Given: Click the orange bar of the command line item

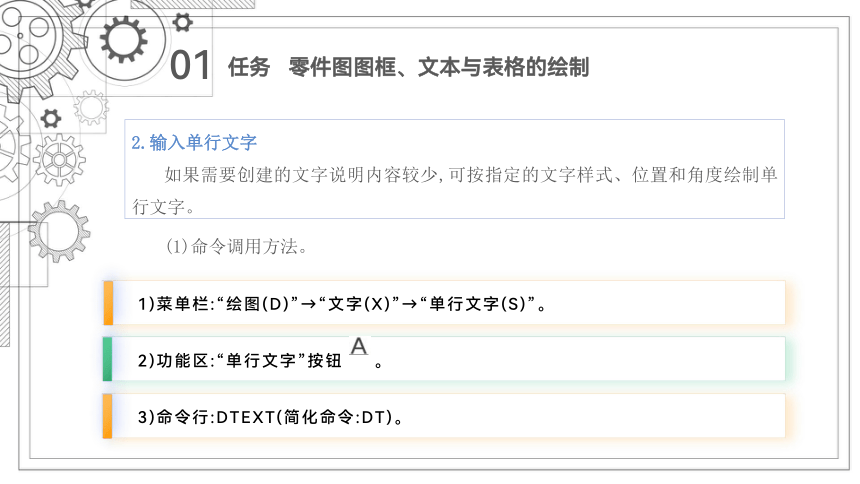Looking at the screenshot, I should [108, 416].
